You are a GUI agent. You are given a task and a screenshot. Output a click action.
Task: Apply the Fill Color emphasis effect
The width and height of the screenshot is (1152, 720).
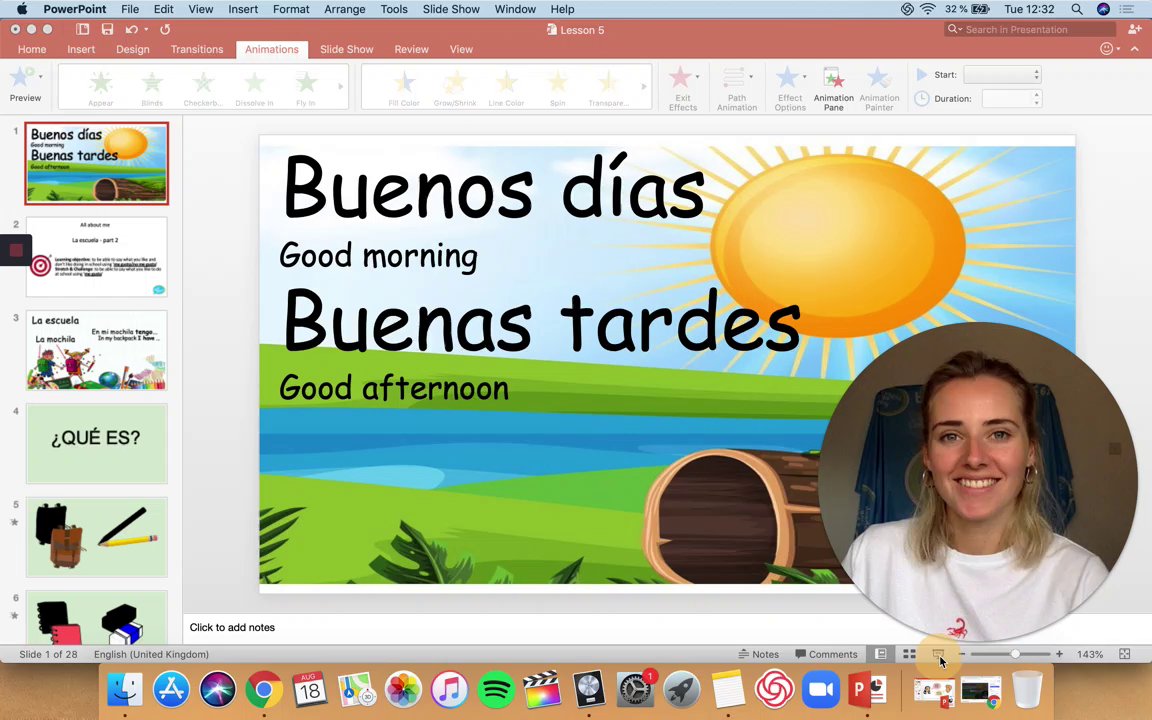tap(404, 87)
